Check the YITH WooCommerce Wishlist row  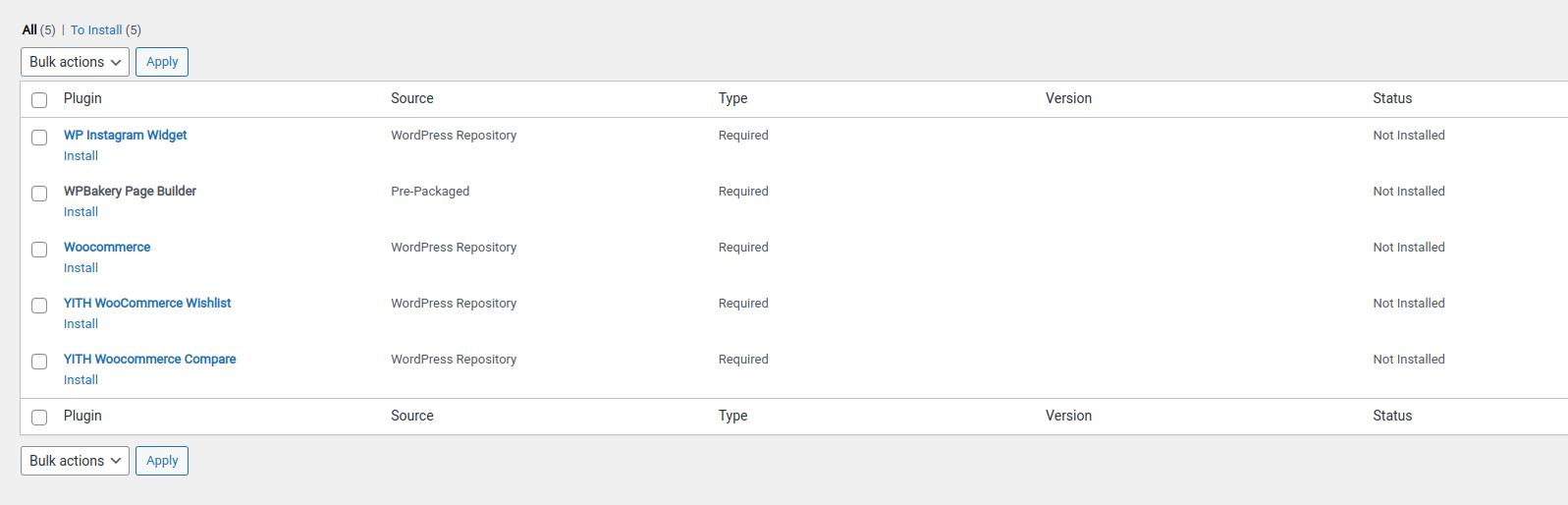point(39,306)
